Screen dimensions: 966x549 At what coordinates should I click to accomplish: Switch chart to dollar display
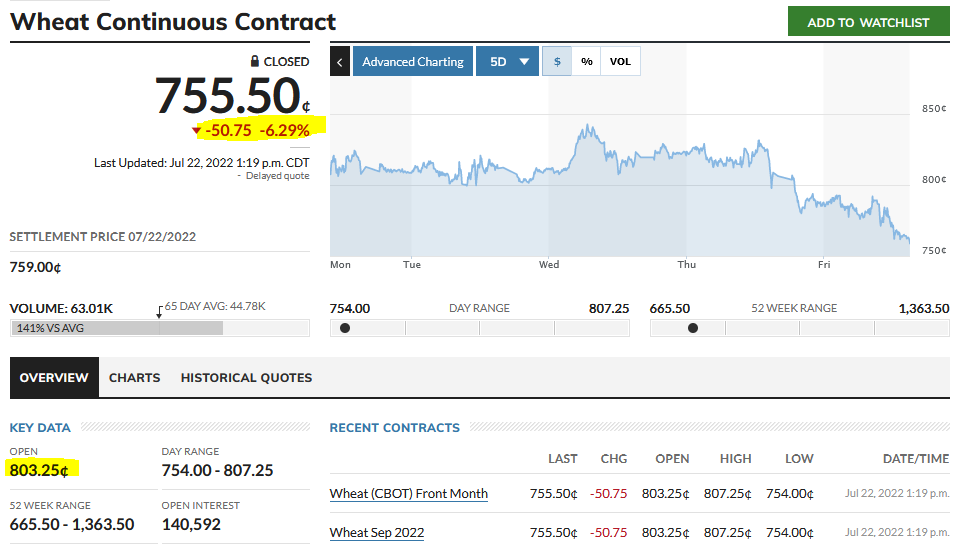pyautogui.click(x=557, y=62)
